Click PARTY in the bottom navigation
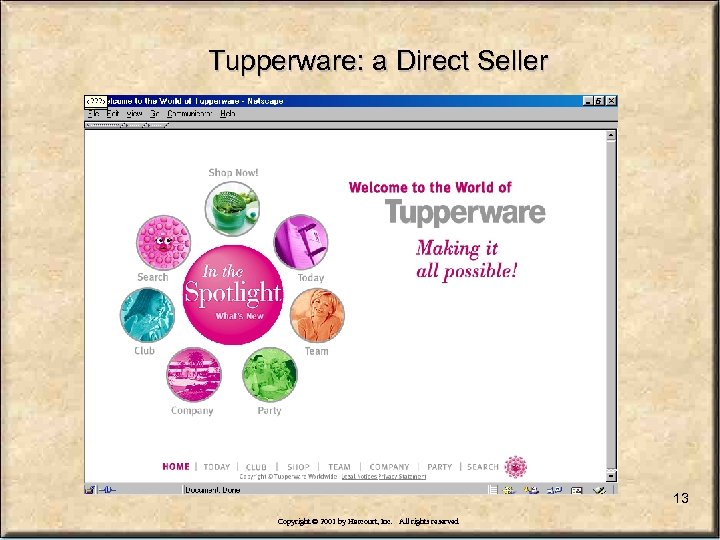 click(439, 467)
